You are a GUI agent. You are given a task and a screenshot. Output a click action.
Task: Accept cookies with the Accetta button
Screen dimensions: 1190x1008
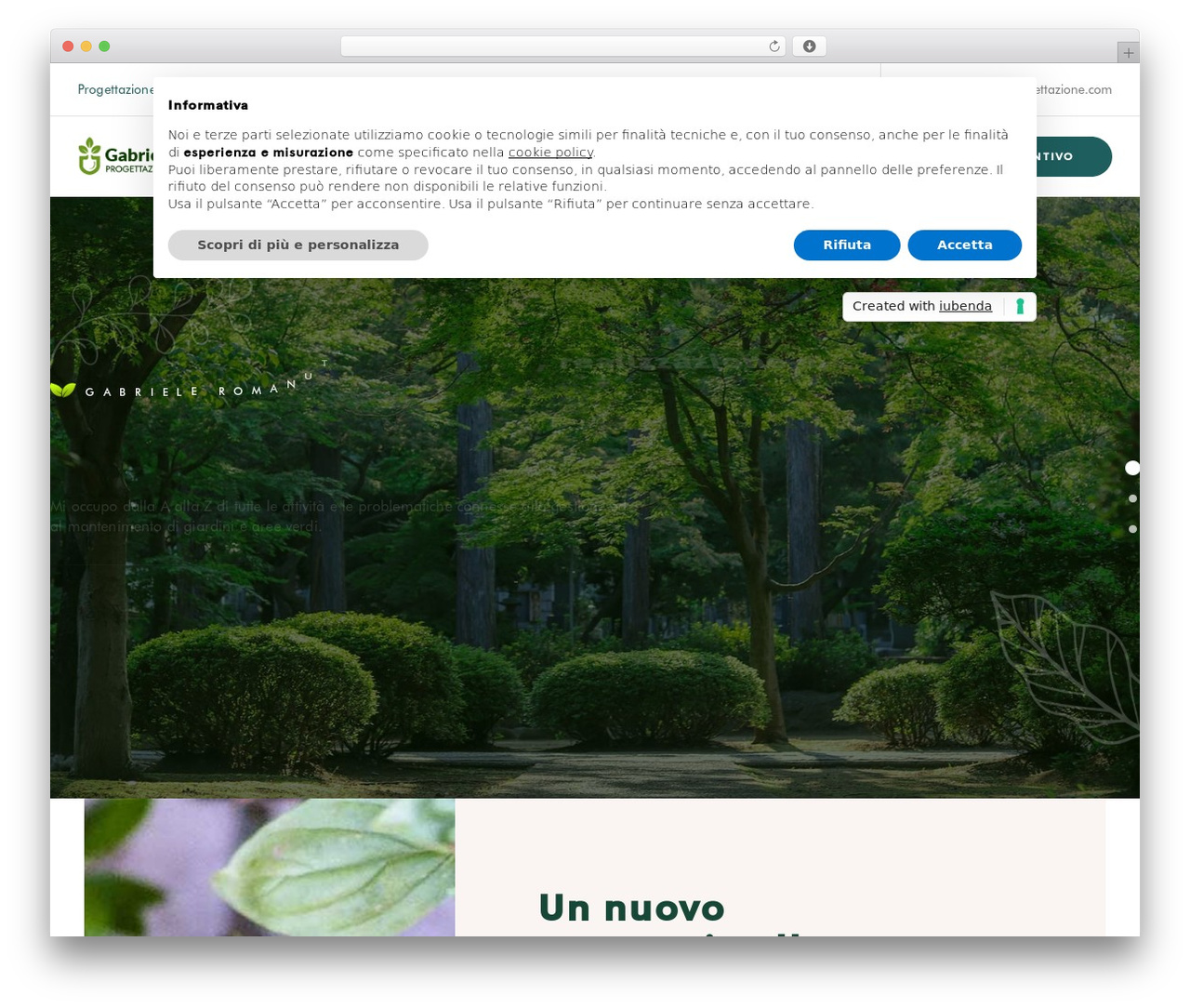(x=964, y=245)
